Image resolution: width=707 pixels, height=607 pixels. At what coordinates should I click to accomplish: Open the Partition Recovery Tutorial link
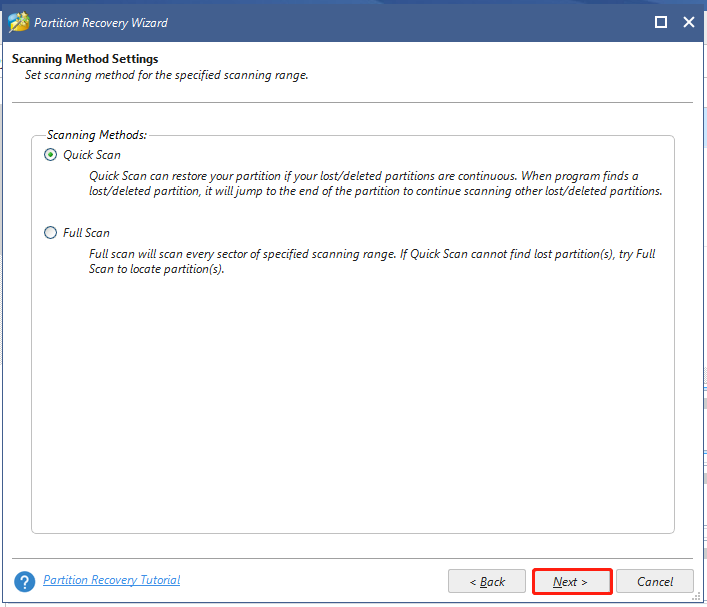pos(111,580)
